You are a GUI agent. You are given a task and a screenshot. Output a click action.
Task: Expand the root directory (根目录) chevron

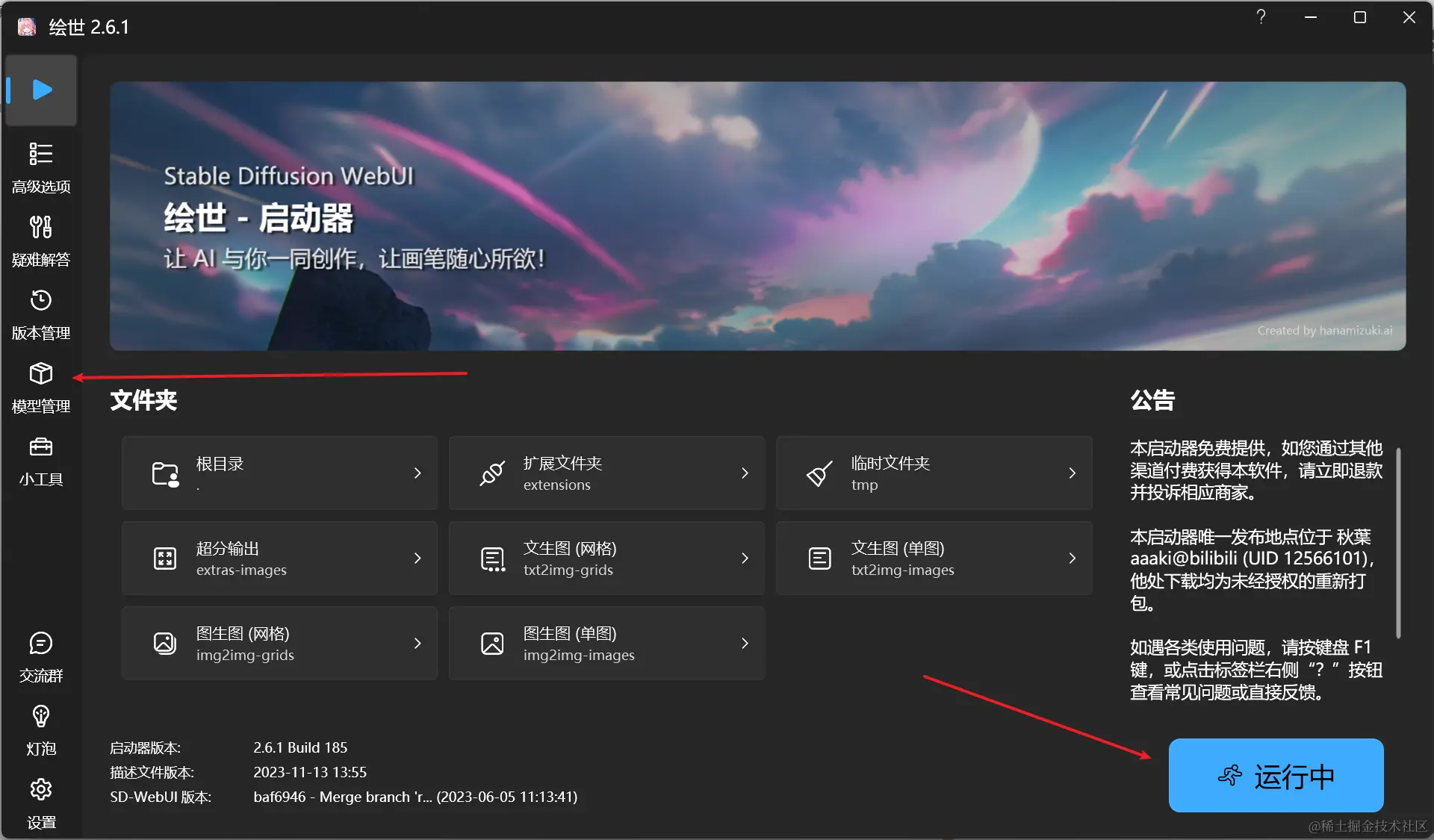pos(418,473)
